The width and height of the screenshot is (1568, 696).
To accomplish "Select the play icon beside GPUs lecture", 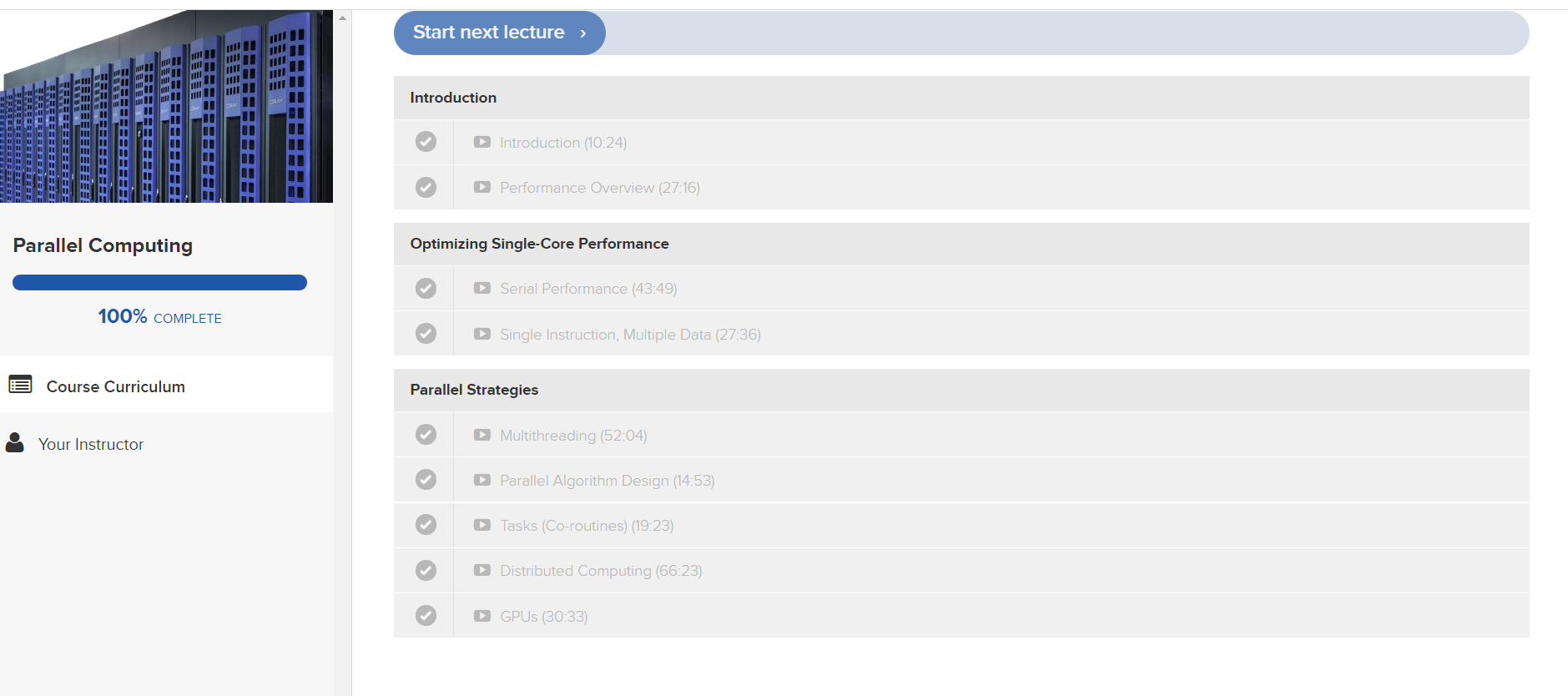I will pos(481,615).
